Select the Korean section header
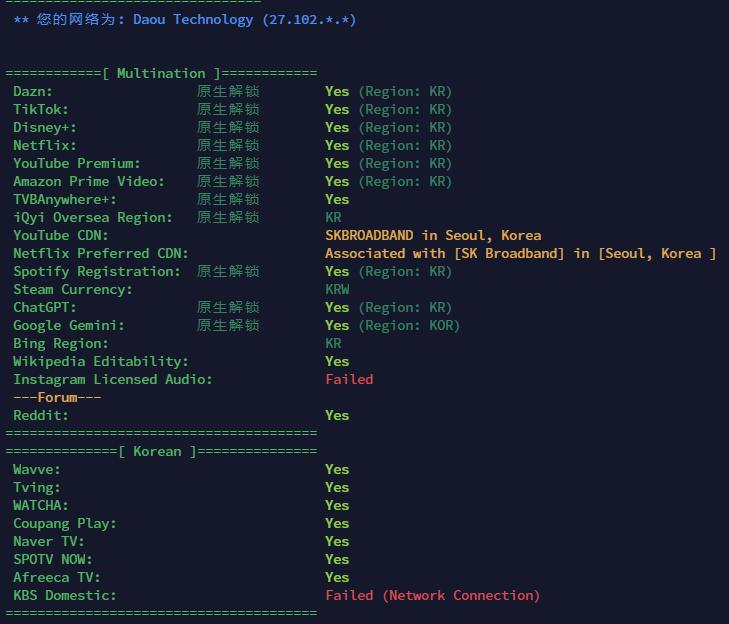This screenshot has height=624, width=729. (161, 451)
